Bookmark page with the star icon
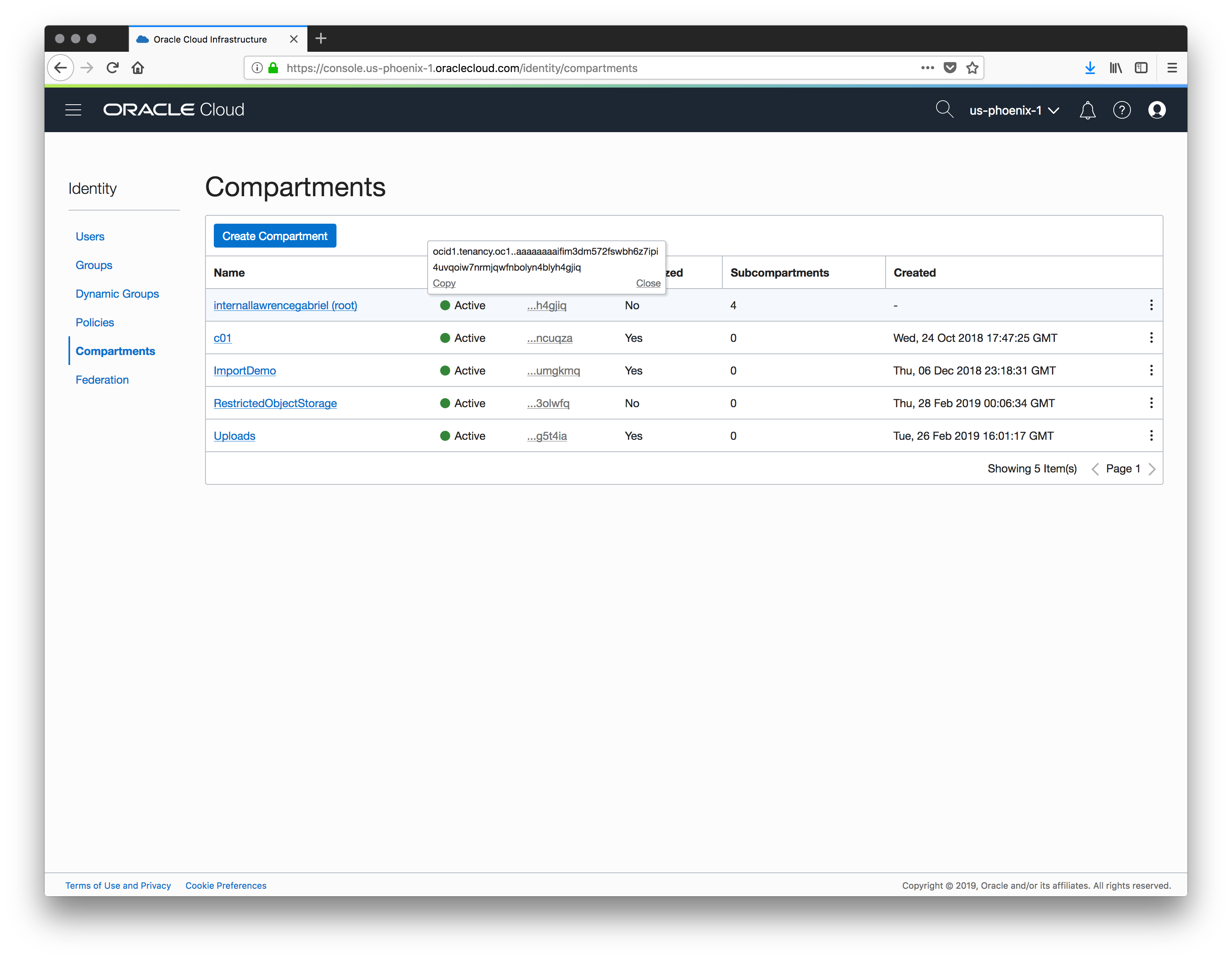 pyautogui.click(x=972, y=68)
